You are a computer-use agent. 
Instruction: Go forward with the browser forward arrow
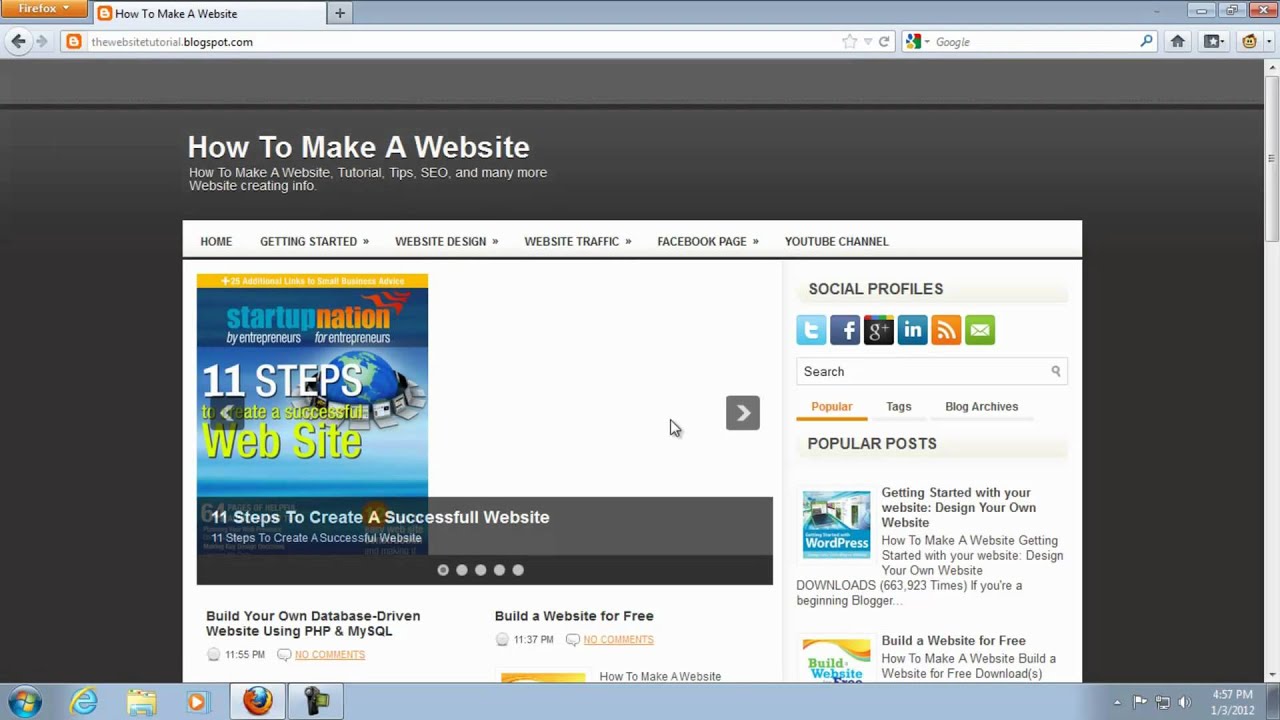coord(41,42)
